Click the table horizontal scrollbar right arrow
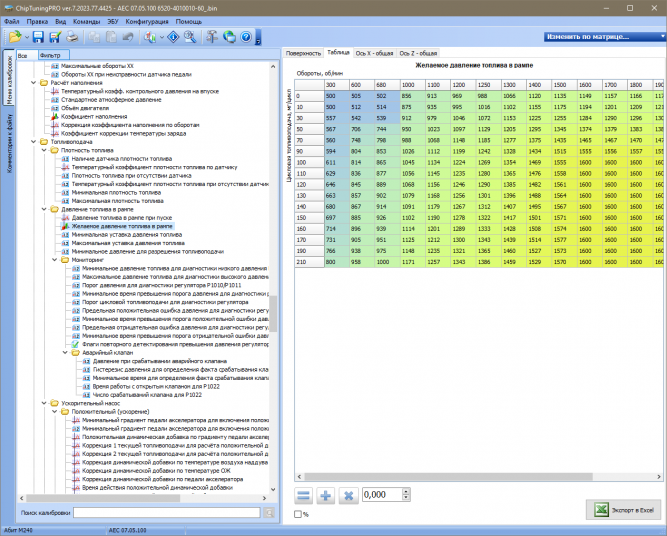 pyautogui.click(x=660, y=477)
